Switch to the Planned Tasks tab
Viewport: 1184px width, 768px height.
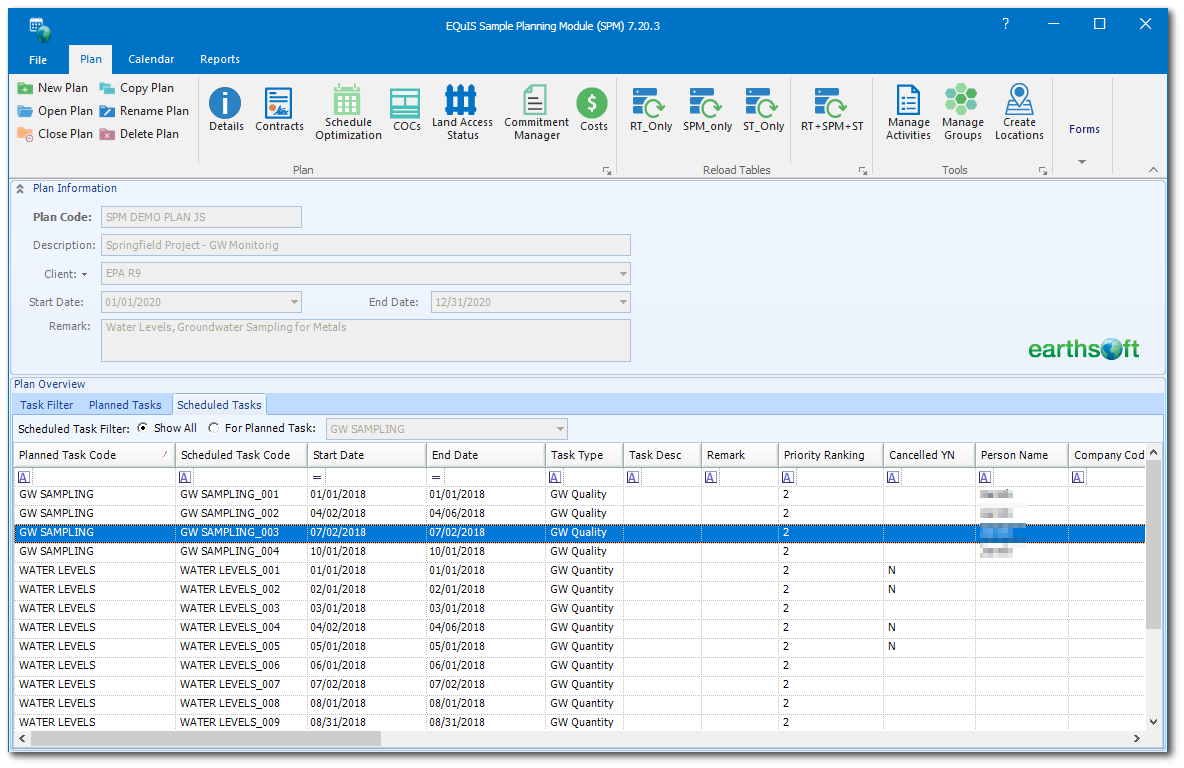click(125, 405)
